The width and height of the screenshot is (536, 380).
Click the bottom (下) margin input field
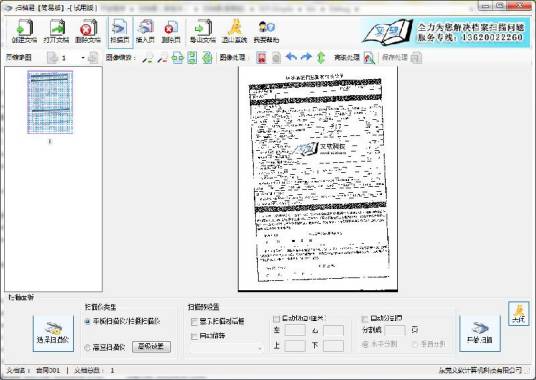tap(333, 346)
